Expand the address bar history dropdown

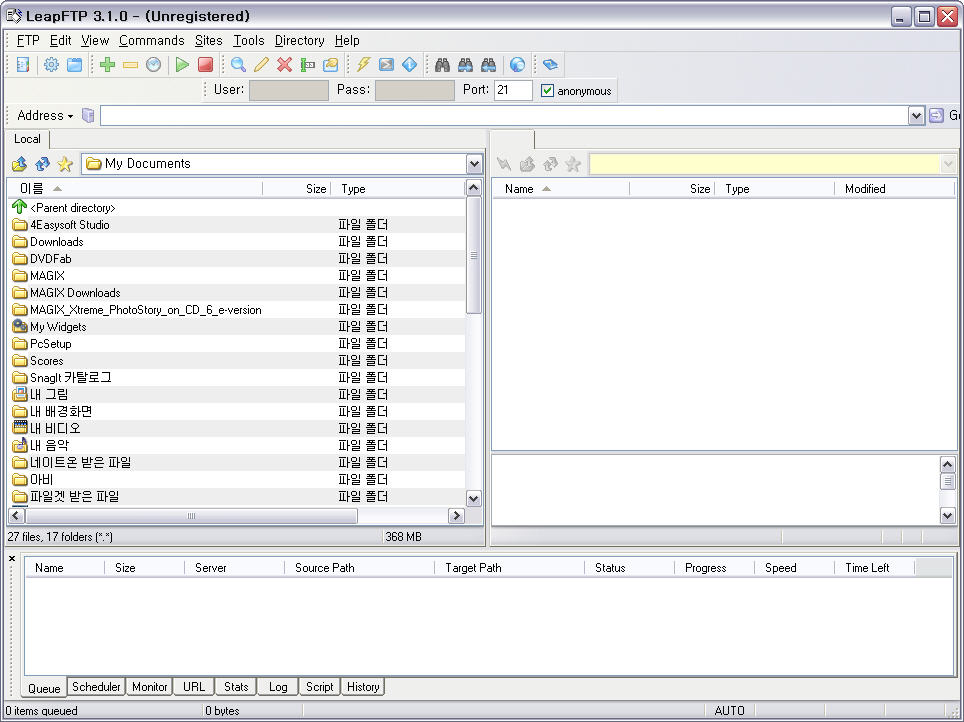point(916,116)
